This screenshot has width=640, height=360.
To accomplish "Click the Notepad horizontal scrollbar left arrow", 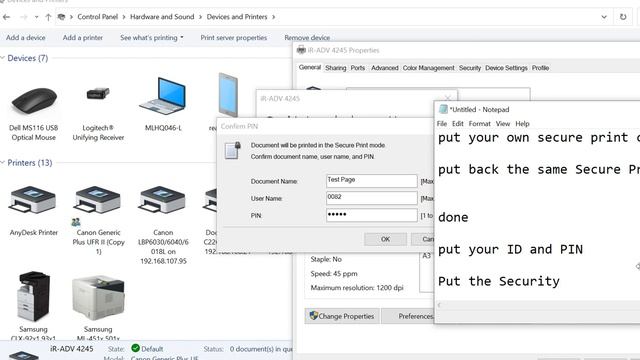I will click(x=440, y=305).
